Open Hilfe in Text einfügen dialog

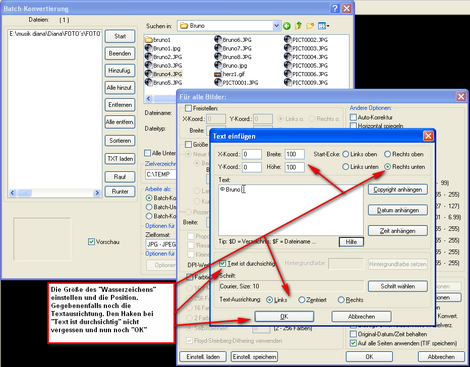click(351, 242)
